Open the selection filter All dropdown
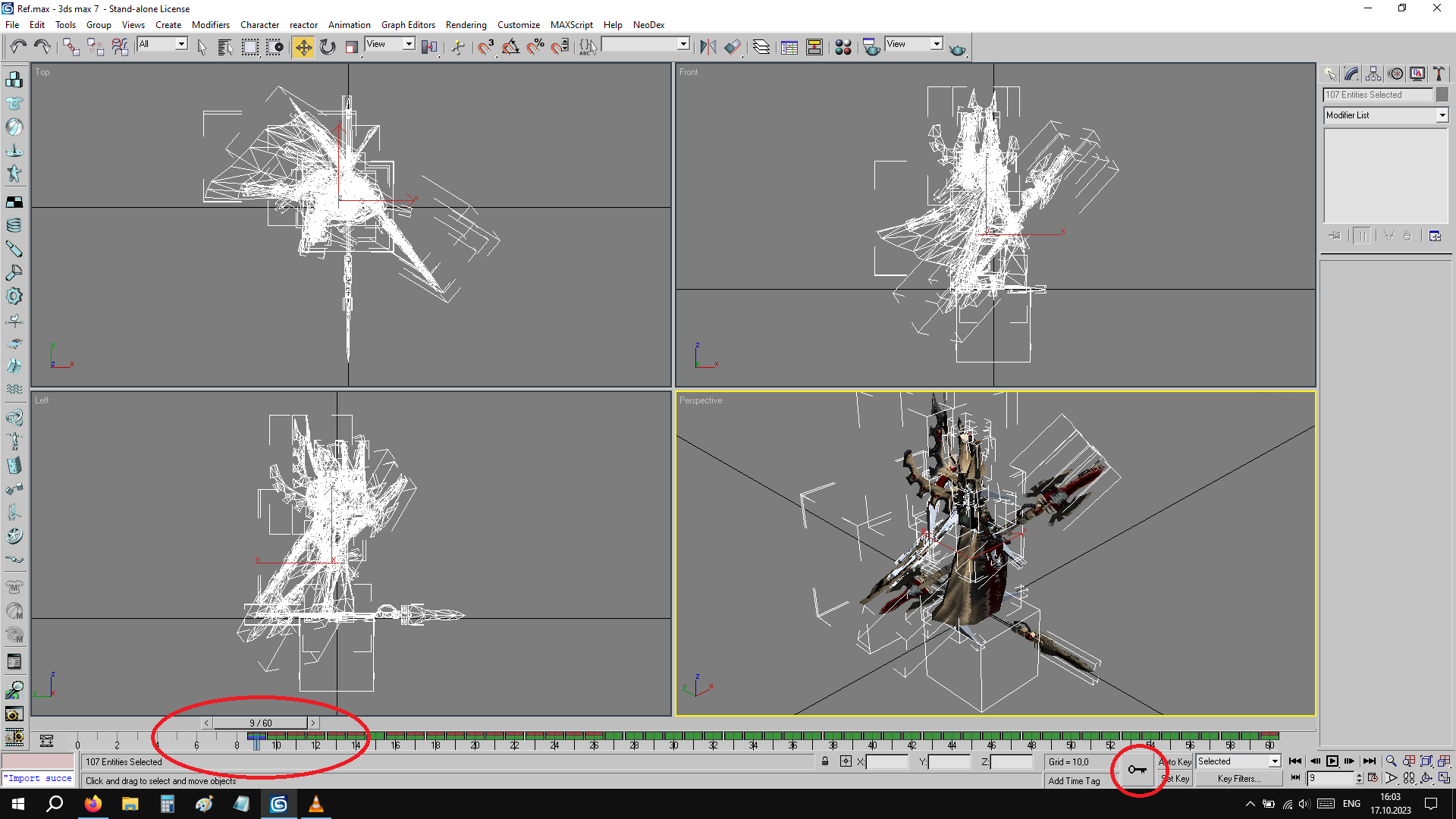The image size is (1456, 819). pyautogui.click(x=181, y=44)
